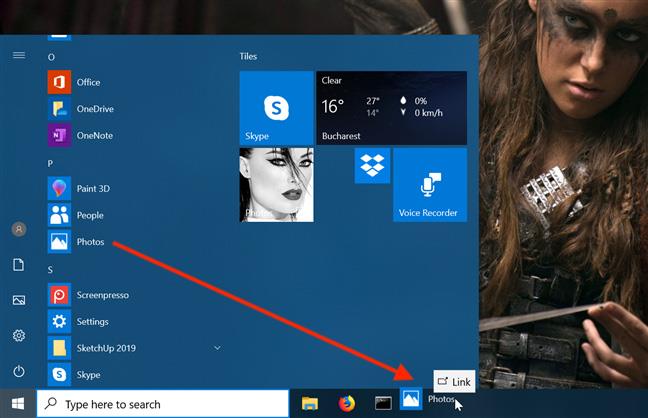Launch OneDrive from the app list
This screenshot has height=418, width=648.
95,109
